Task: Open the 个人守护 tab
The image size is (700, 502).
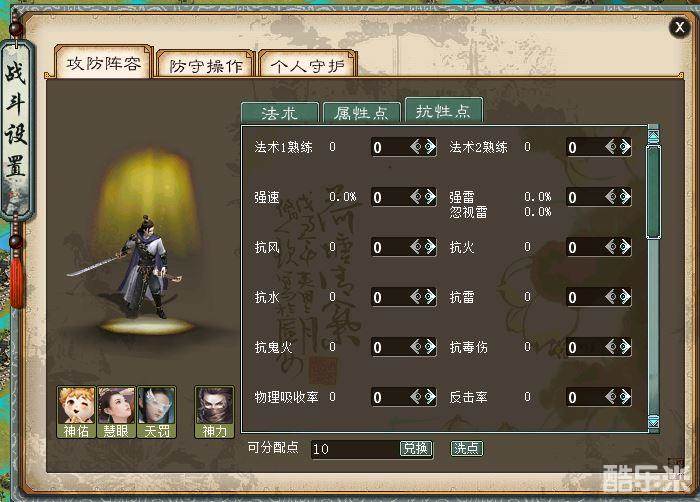Action: click(x=308, y=65)
